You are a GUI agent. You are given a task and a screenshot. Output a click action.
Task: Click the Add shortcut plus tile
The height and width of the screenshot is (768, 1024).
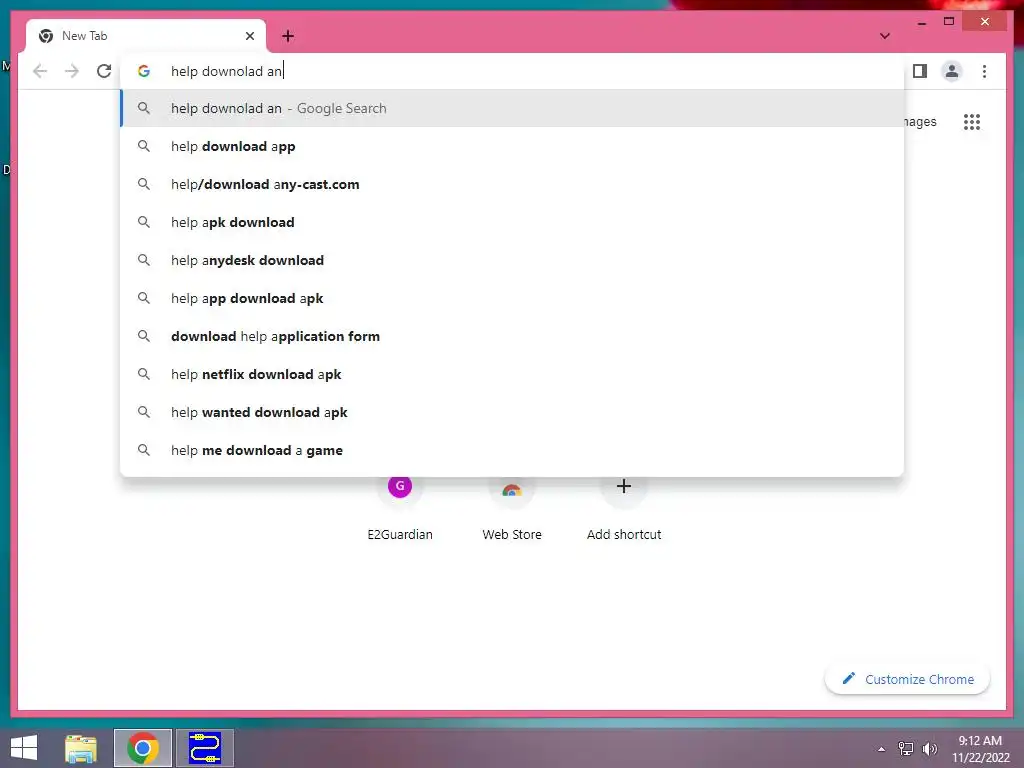(x=624, y=507)
